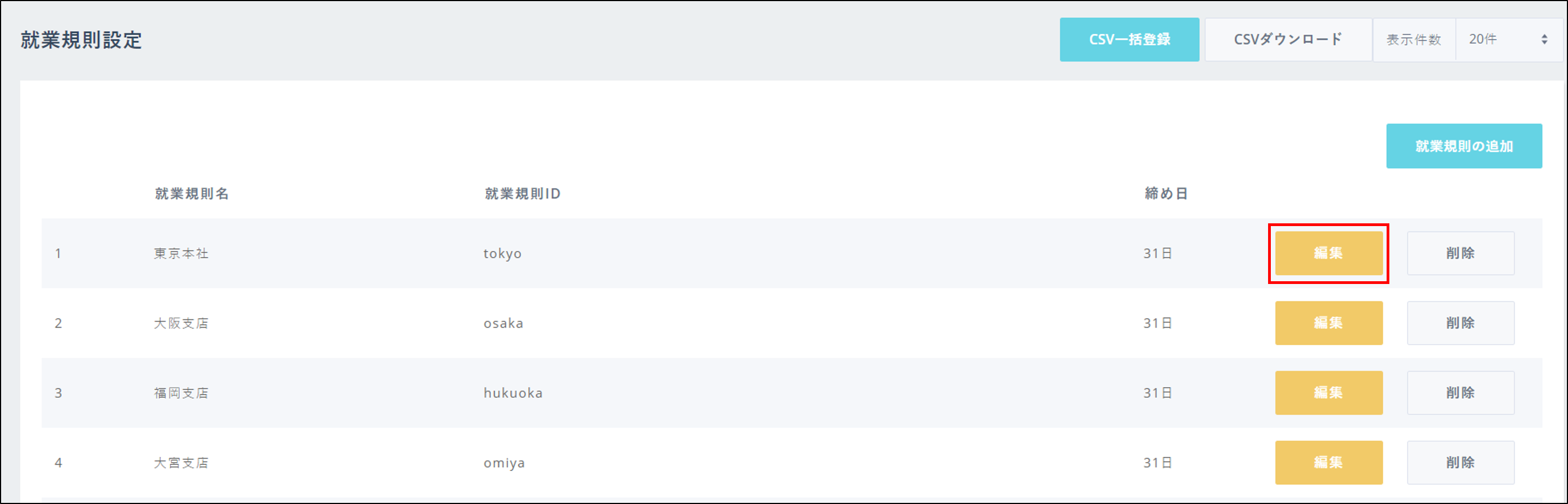Click the omiya rule ID text
The height and width of the screenshot is (504, 1568).
coord(504,463)
